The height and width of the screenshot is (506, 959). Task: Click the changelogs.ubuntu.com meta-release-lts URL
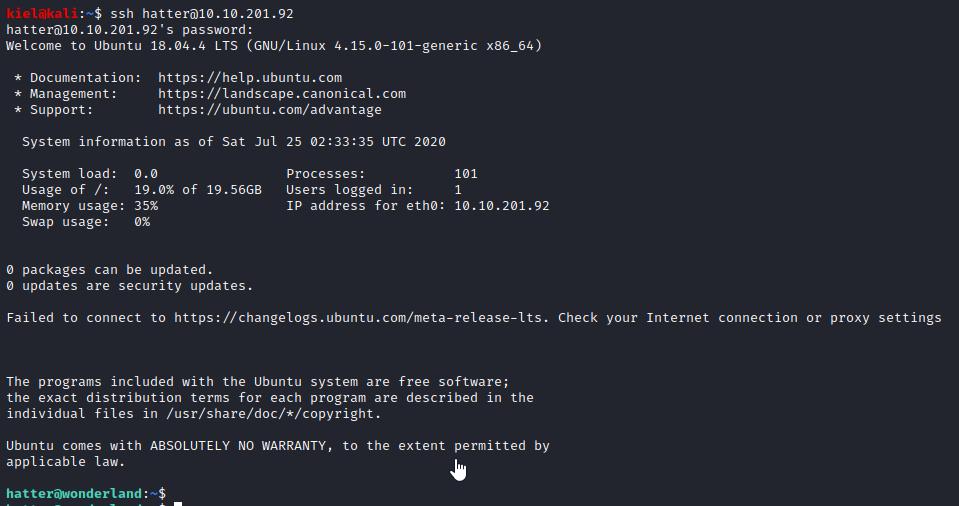(x=362, y=317)
